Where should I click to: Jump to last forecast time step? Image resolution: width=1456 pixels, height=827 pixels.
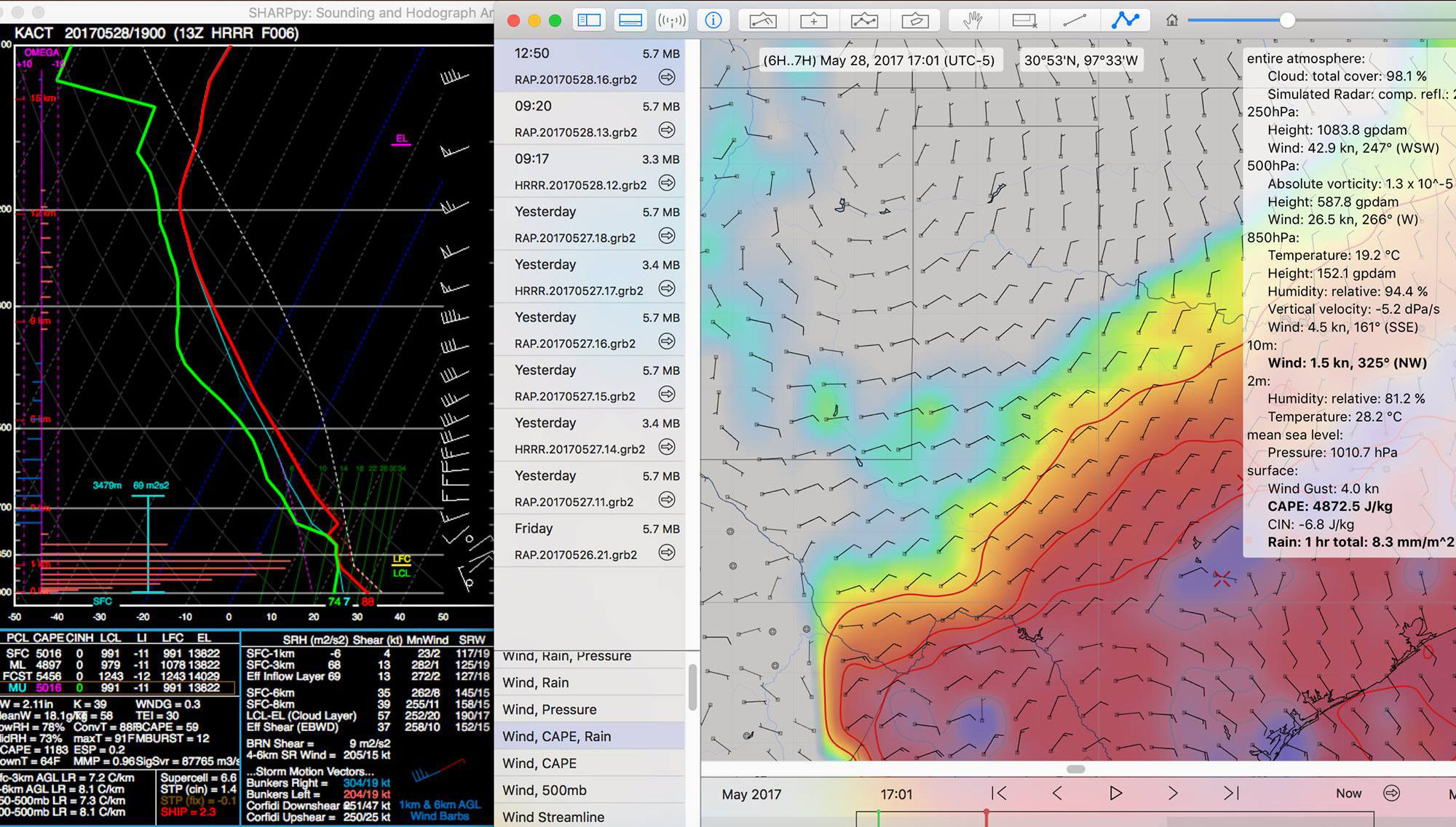(1231, 793)
